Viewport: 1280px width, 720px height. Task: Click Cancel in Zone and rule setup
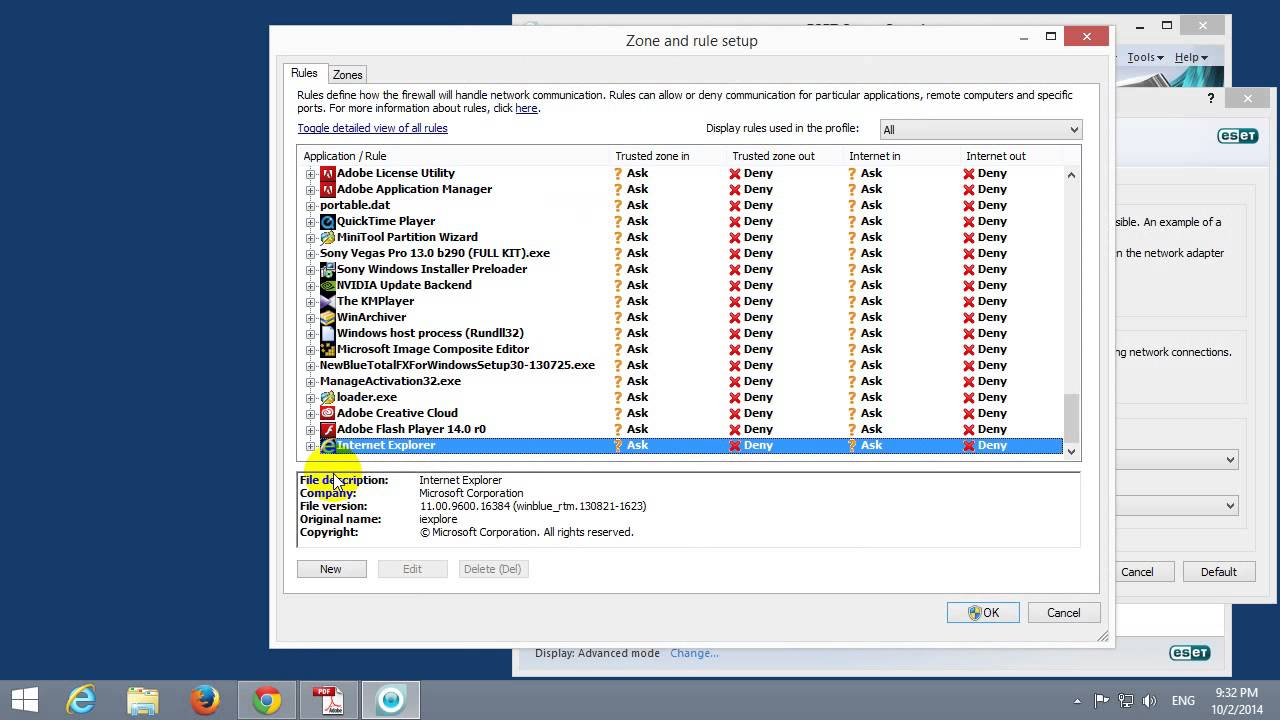click(1063, 613)
